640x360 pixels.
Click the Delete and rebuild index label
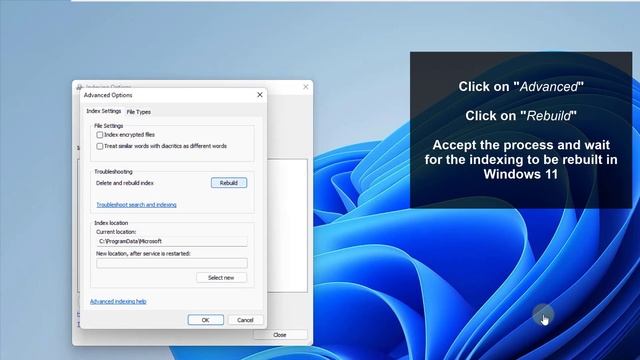click(125, 183)
